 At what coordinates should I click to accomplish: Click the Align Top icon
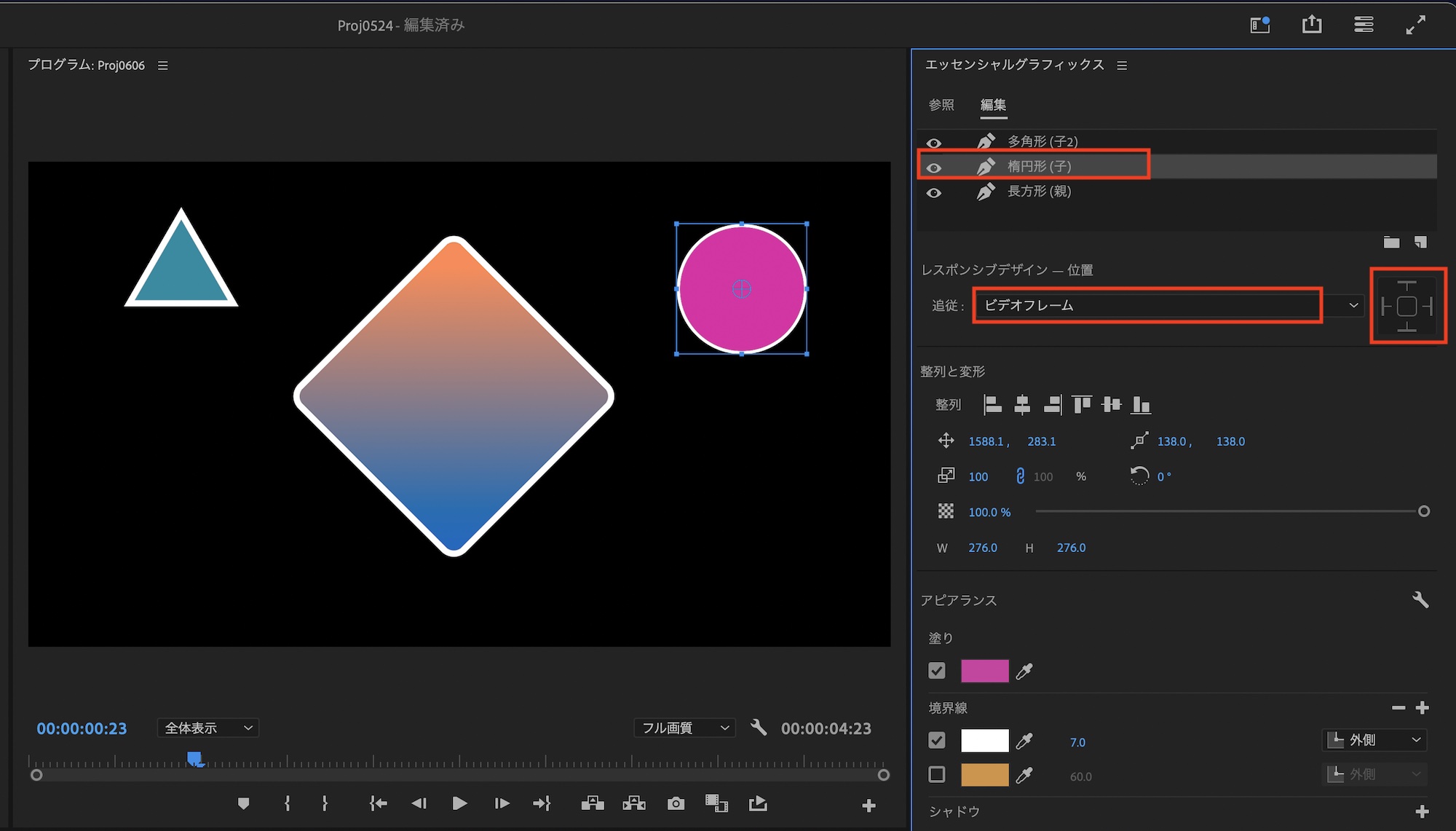[1082, 404]
